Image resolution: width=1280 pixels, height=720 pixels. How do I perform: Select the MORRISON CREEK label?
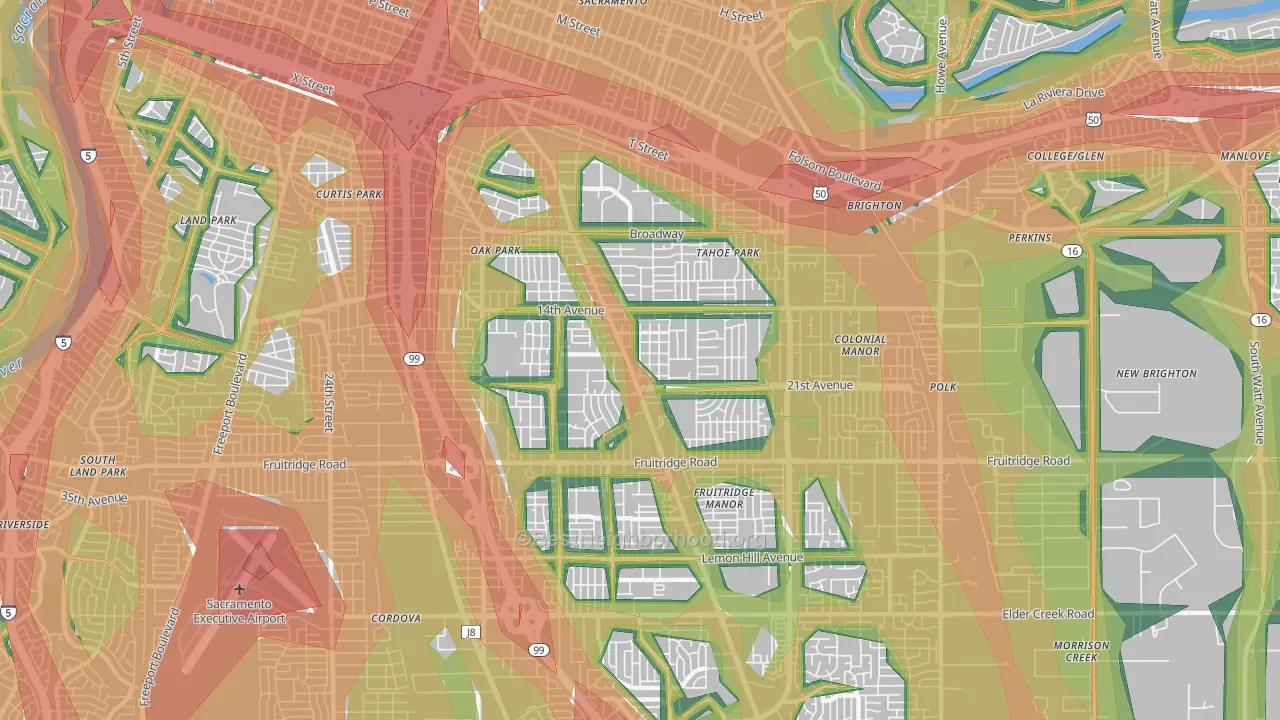tap(1081, 651)
